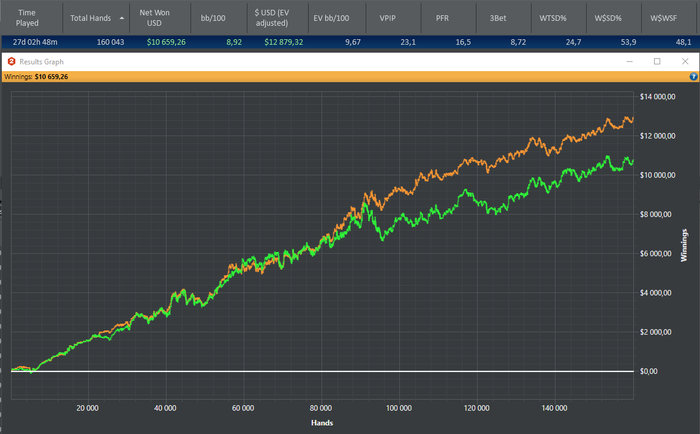Select the $12 879,32 EV adjusted cell
The image size is (700, 434).
tap(283, 42)
